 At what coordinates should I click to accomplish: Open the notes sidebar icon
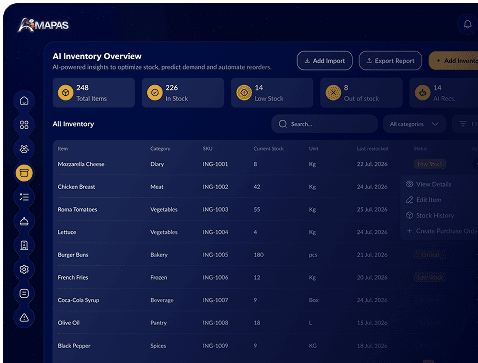pos(24,293)
